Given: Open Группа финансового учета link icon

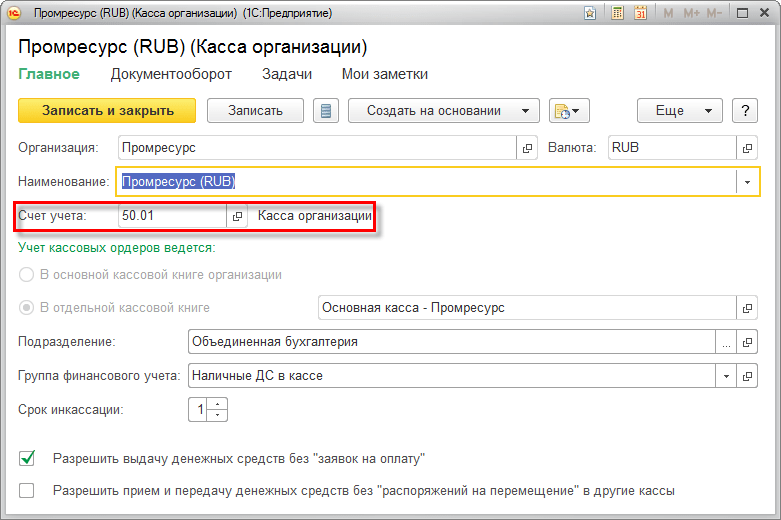Looking at the screenshot, I should [x=747, y=376].
